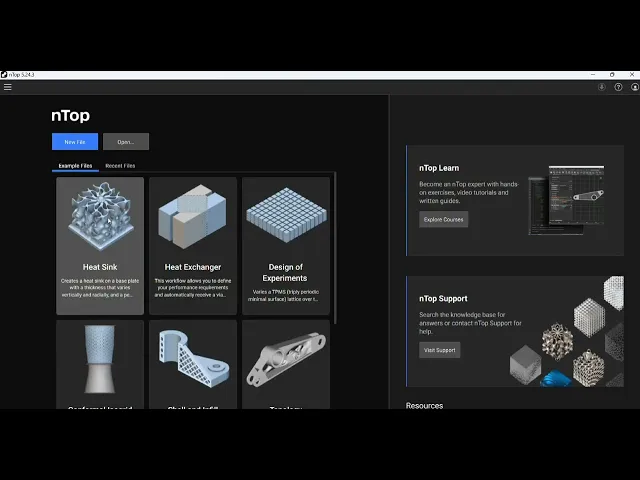Close the nTop window
The image size is (640, 480).
tap(631, 75)
